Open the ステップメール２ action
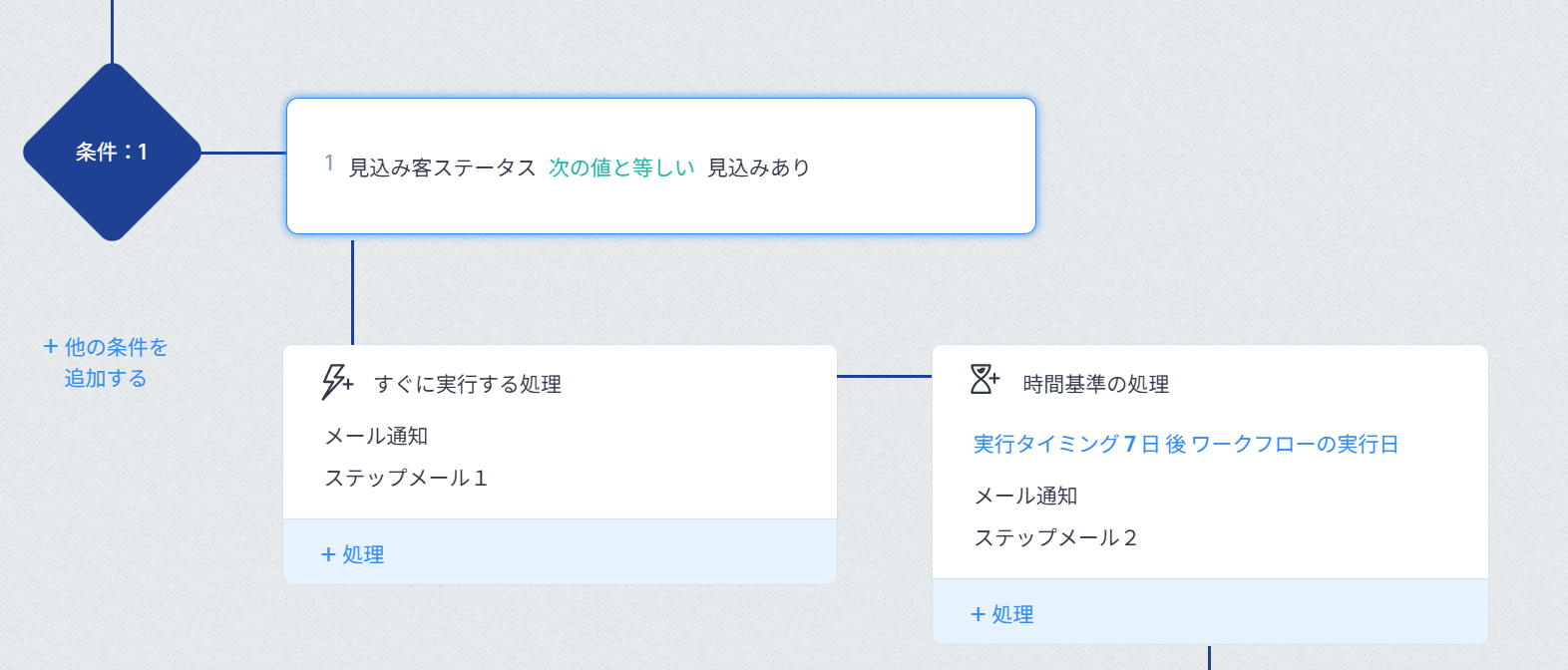1568x670 pixels. pyautogui.click(x=1055, y=538)
